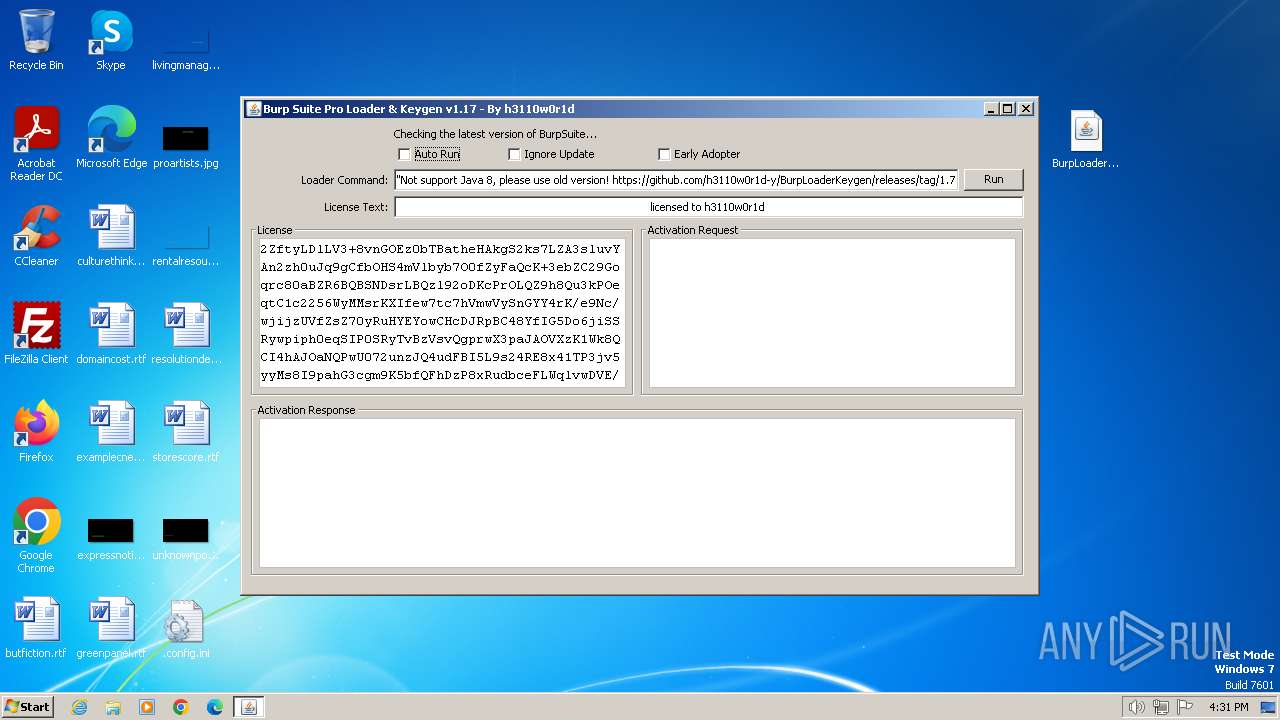This screenshot has height=720, width=1280.
Task: Click inside the License text area
Action: pyautogui.click(x=440, y=312)
